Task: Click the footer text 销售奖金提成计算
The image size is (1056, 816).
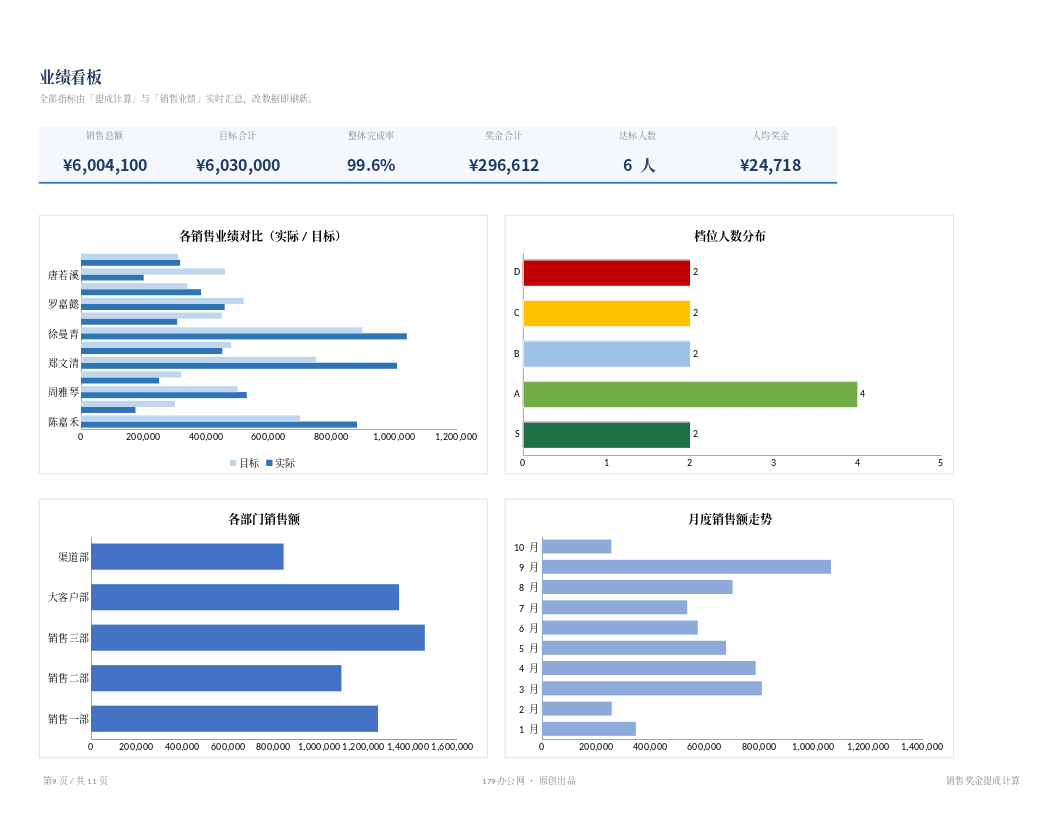Action: pos(983,780)
